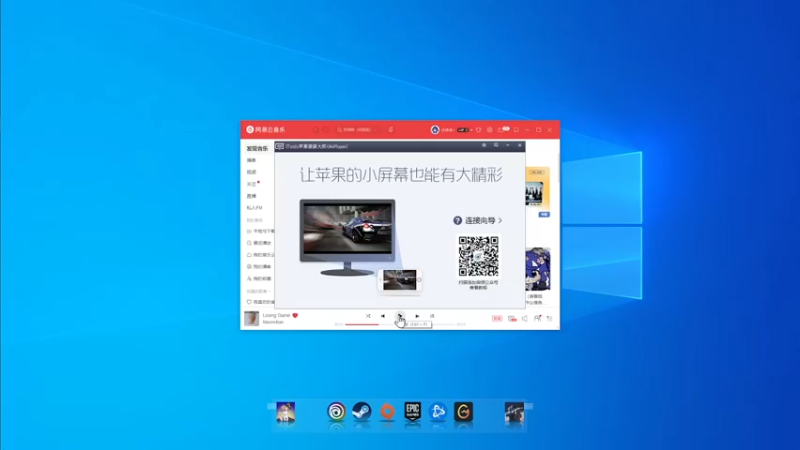Open the Battle.net launcher in dock
The height and width of the screenshot is (450, 800).
click(x=438, y=412)
